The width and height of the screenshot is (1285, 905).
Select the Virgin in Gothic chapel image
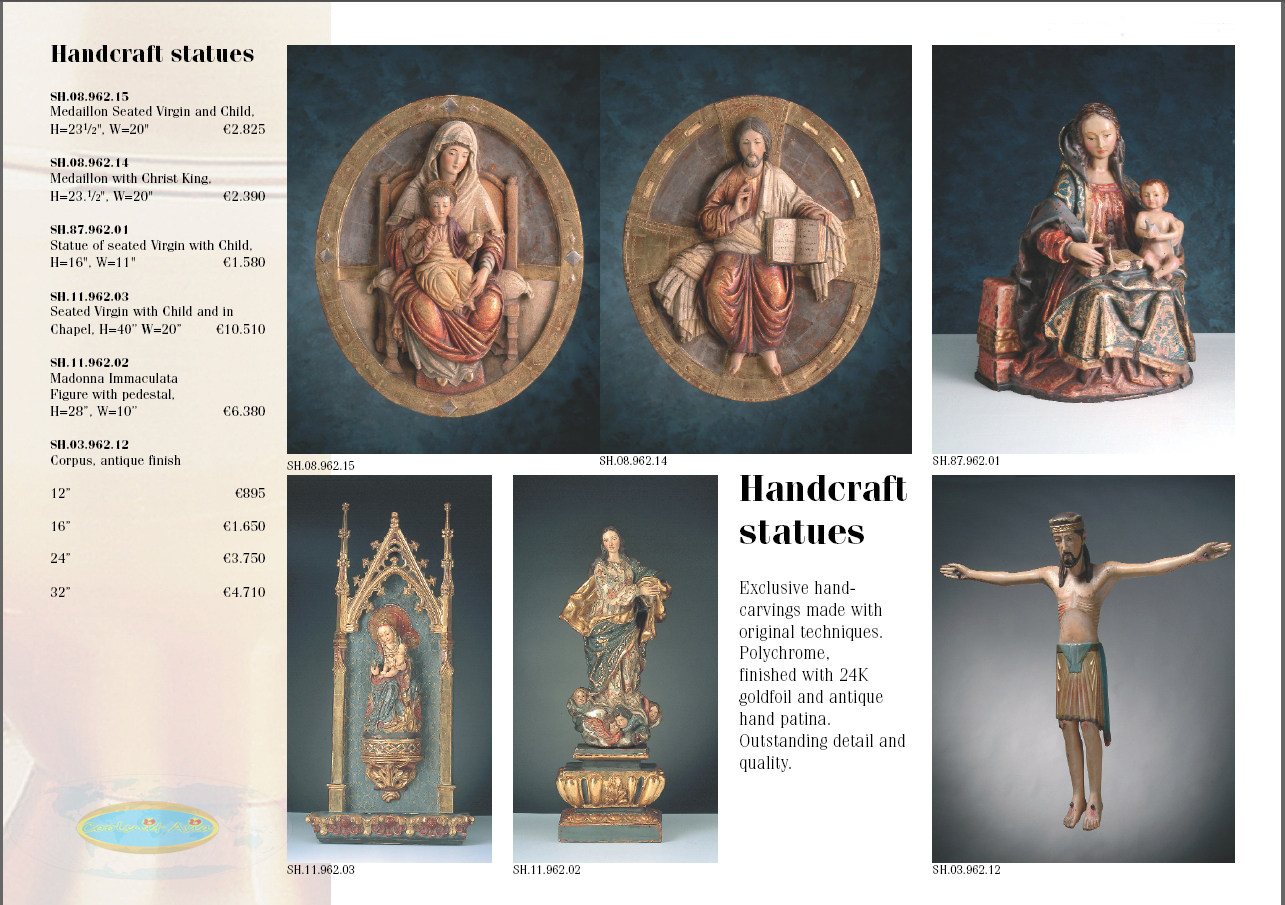[x=389, y=668]
